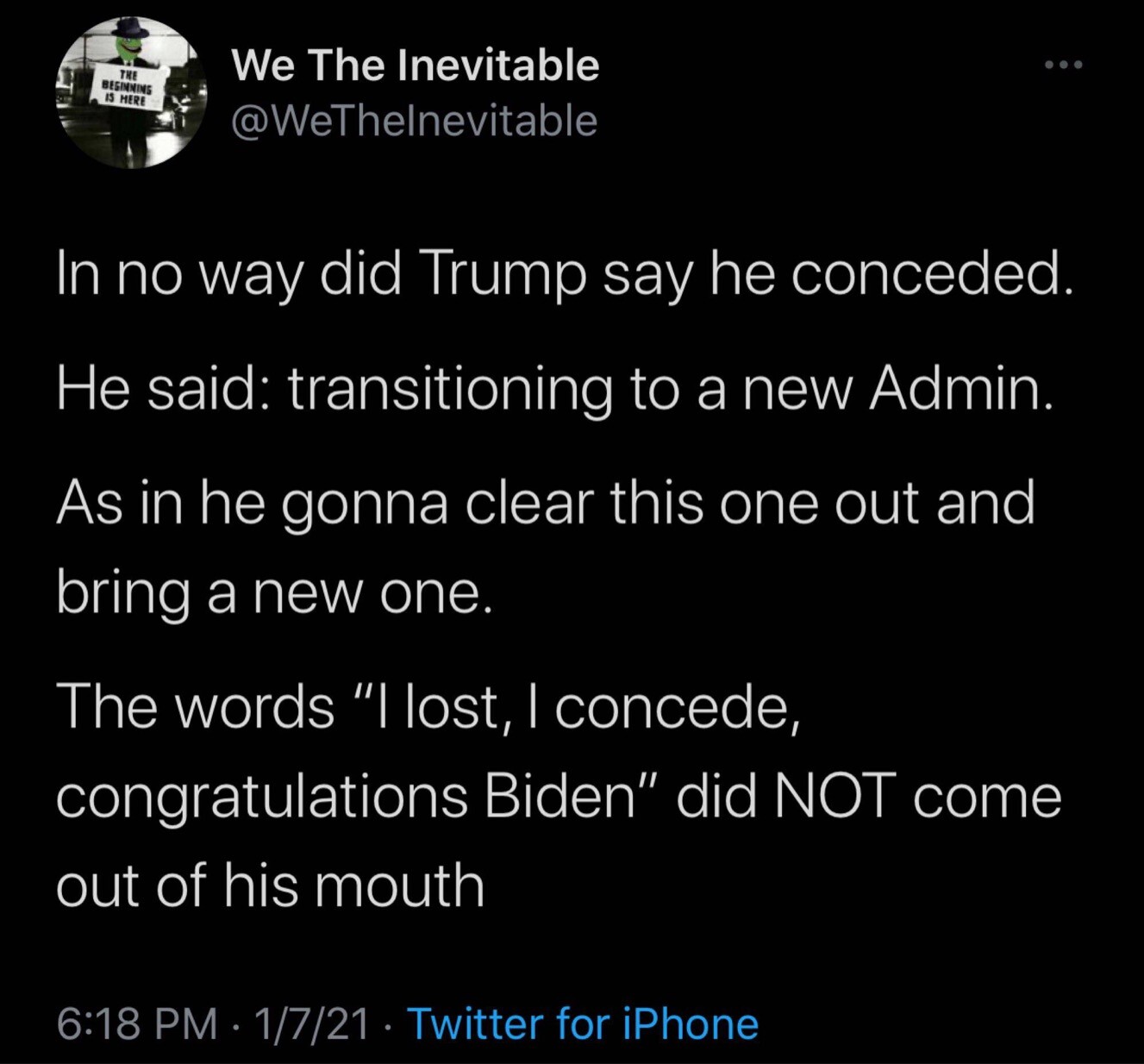
Task: Click the word "congratulations" in the tweet
Action: point(262,797)
